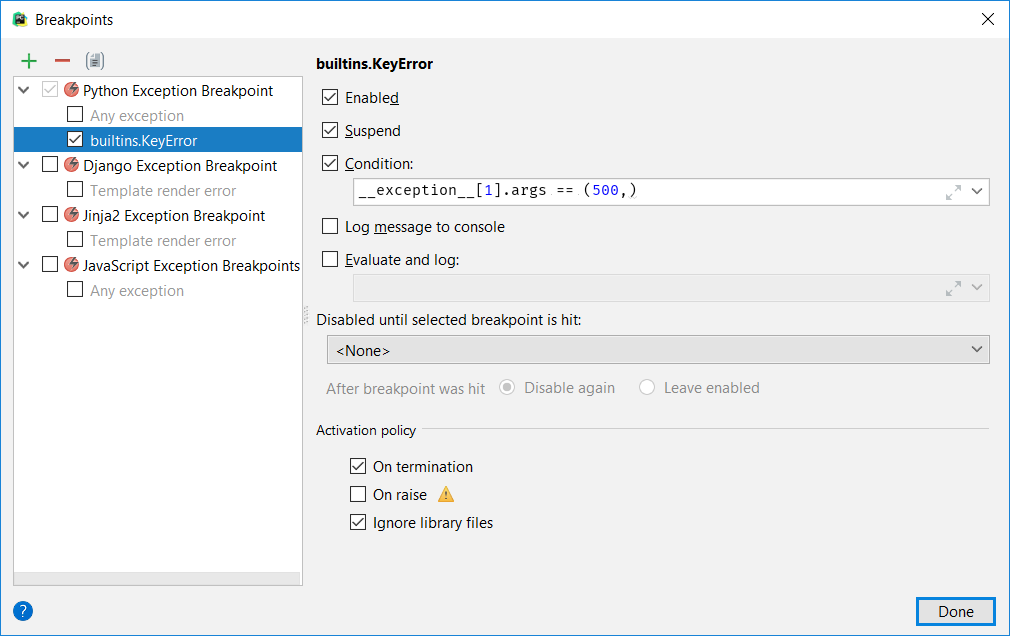Open the Evaluate and log history dropdown
1010x636 pixels.
click(977, 287)
